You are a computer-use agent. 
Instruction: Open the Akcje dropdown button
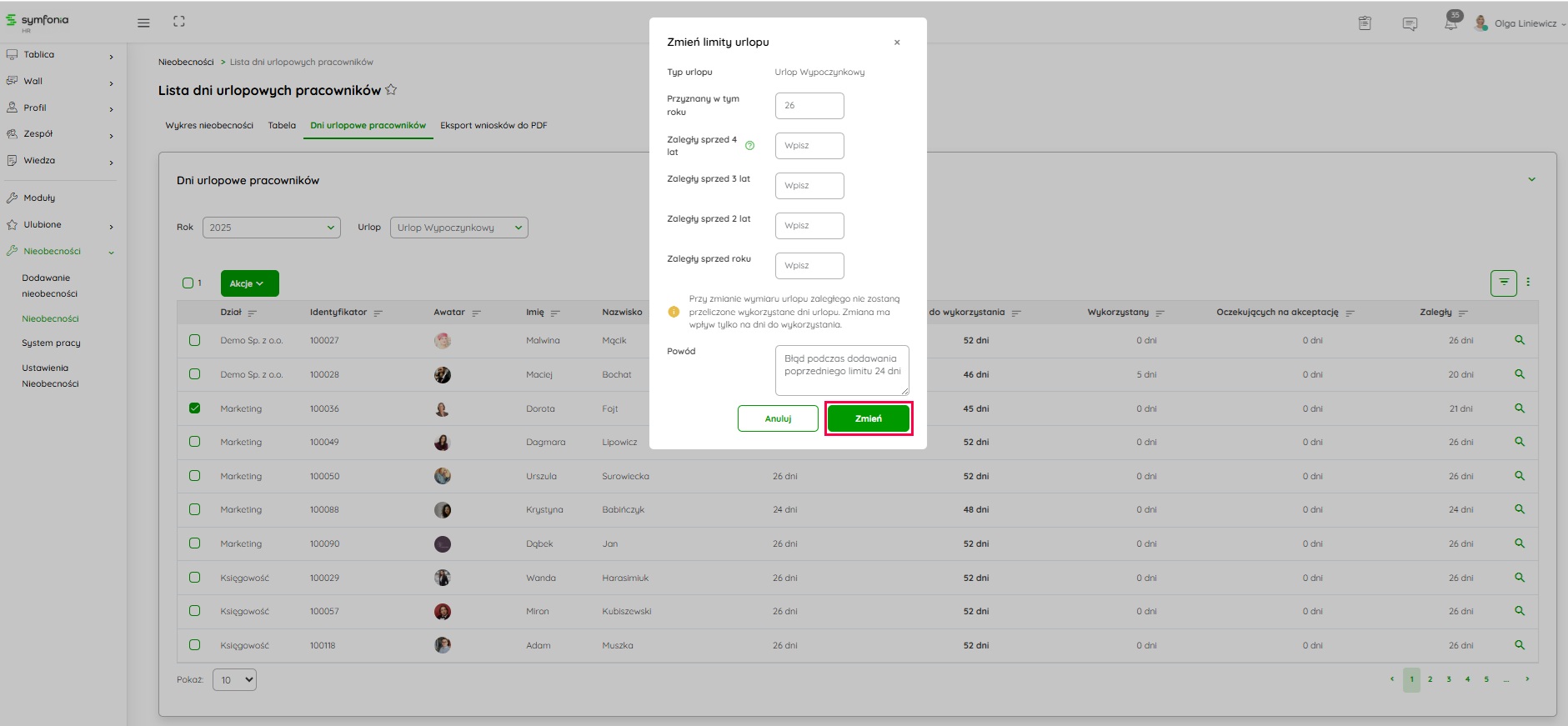coord(249,283)
